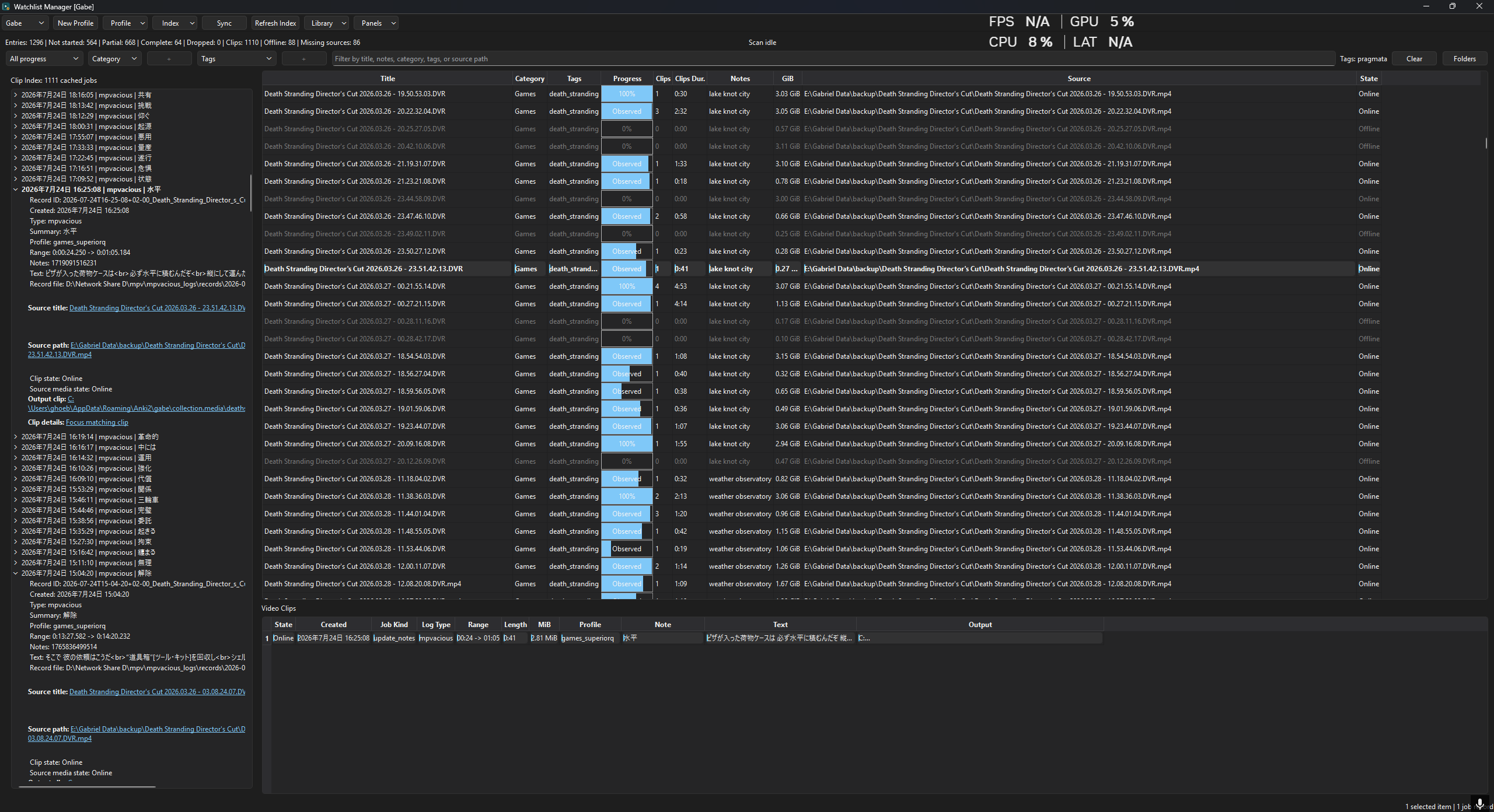Click the microphone icon in the status corner
1494x812 pixels.
pyautogui.click(x=1479, y=804)
